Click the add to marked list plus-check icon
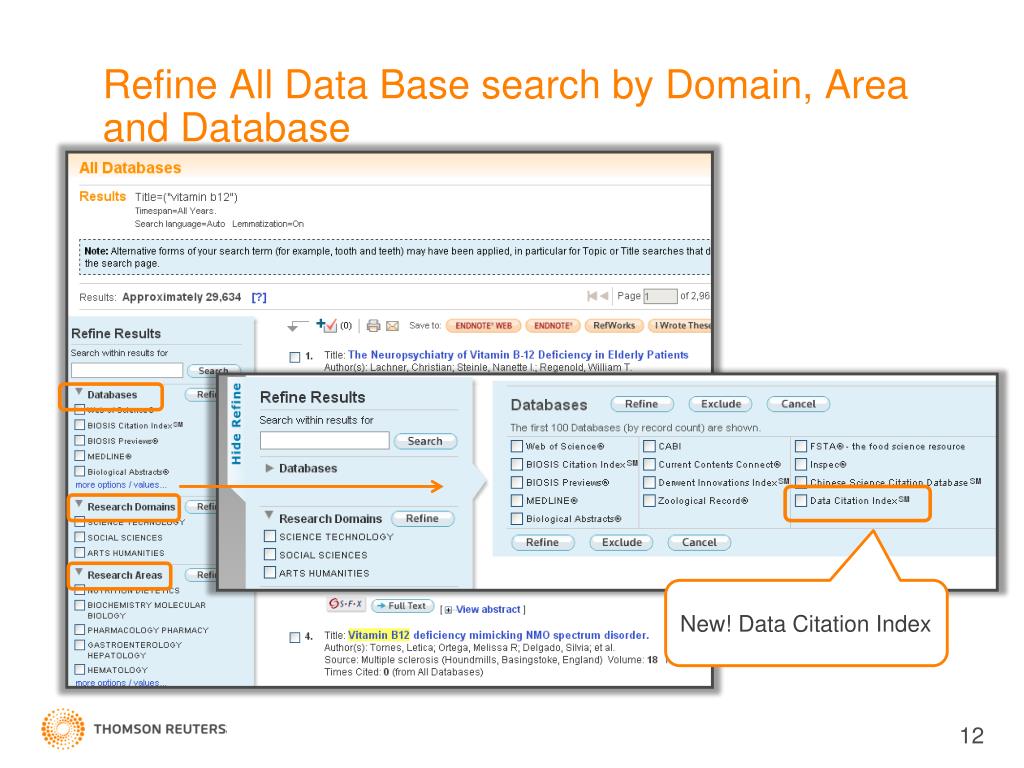The height and width of the screenshot is (768, 1024). coord(327,325)
